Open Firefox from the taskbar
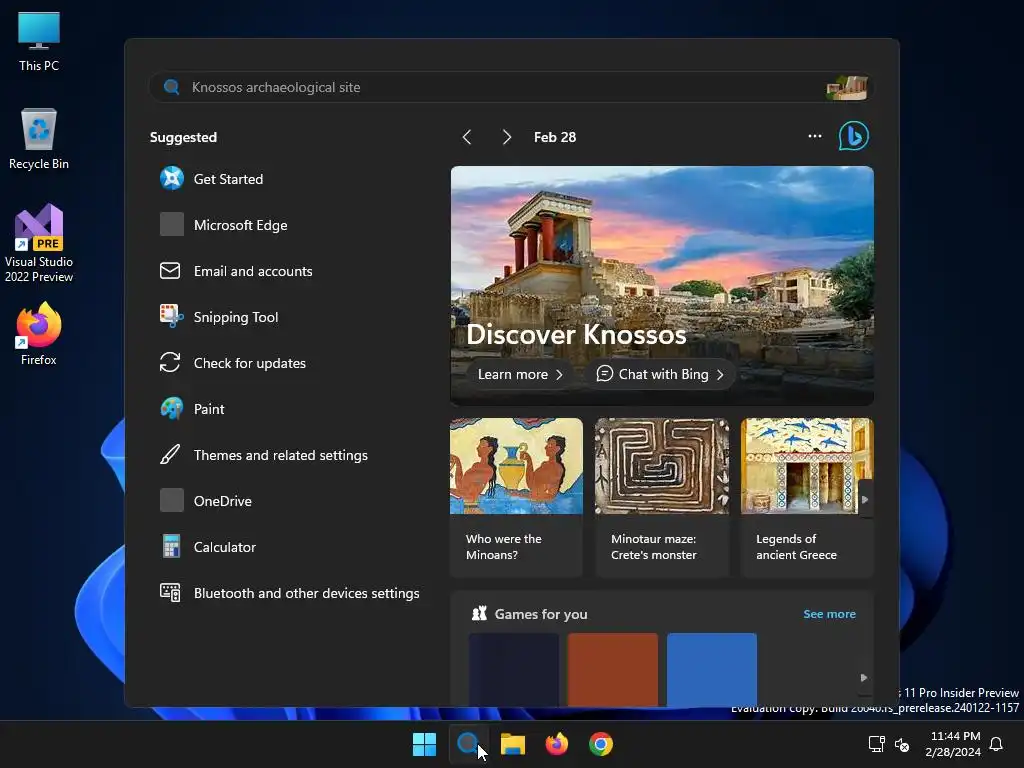The width and height of the screenshot is (1024, 768). point(556,744)
